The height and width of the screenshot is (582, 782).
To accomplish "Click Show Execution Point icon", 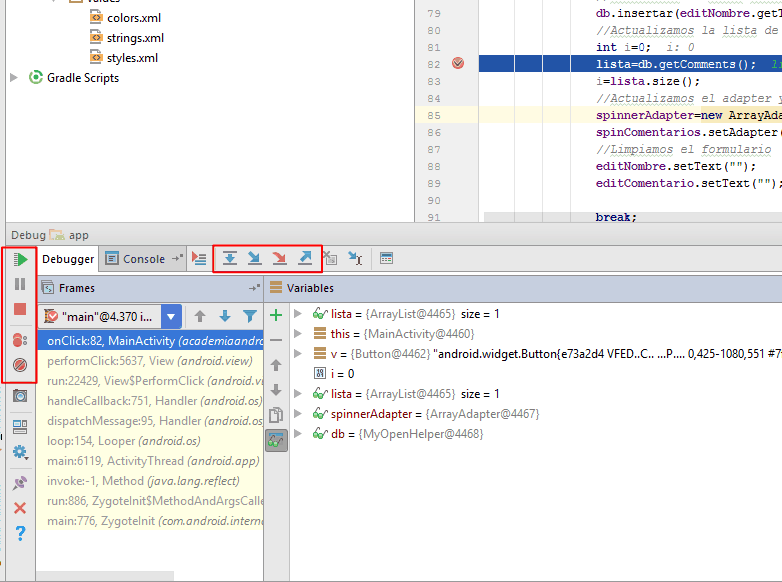I will point(199,259).
